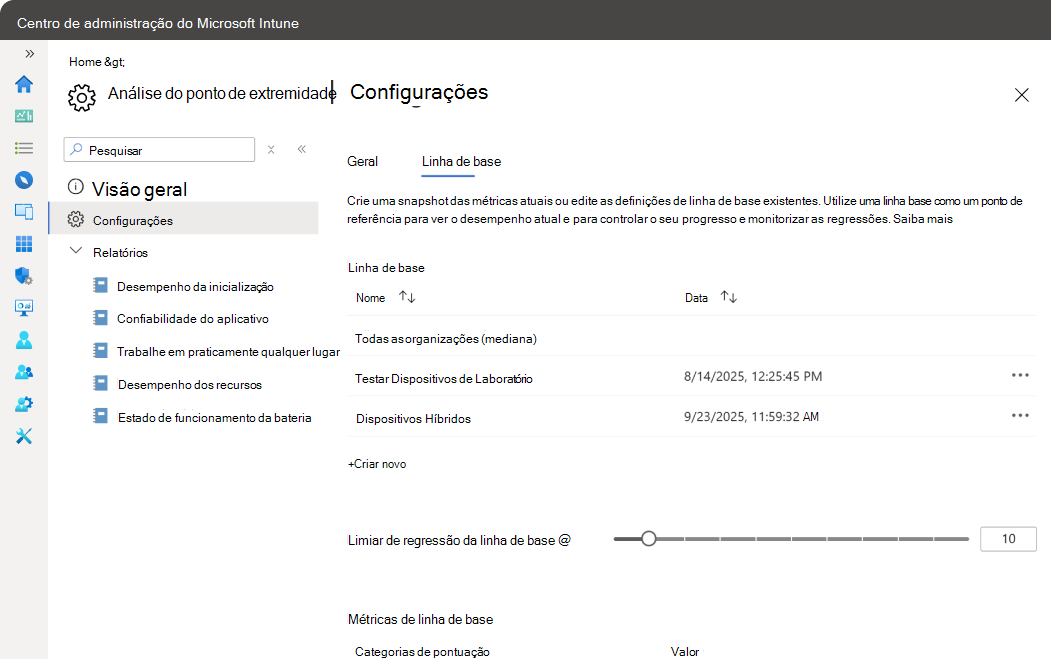Adjust the regression threshold slider handle

[x=648, y=538]
